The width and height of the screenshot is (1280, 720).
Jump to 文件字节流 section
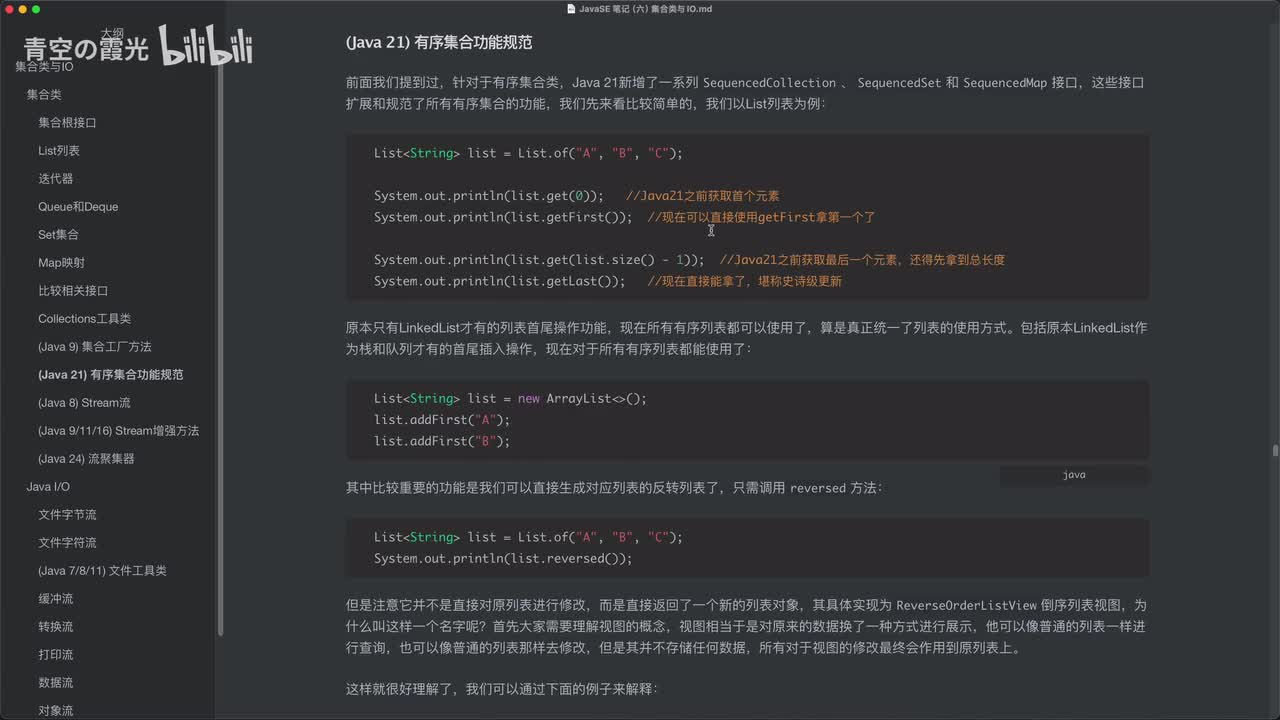pyautogui.click(x=67, y=514)
